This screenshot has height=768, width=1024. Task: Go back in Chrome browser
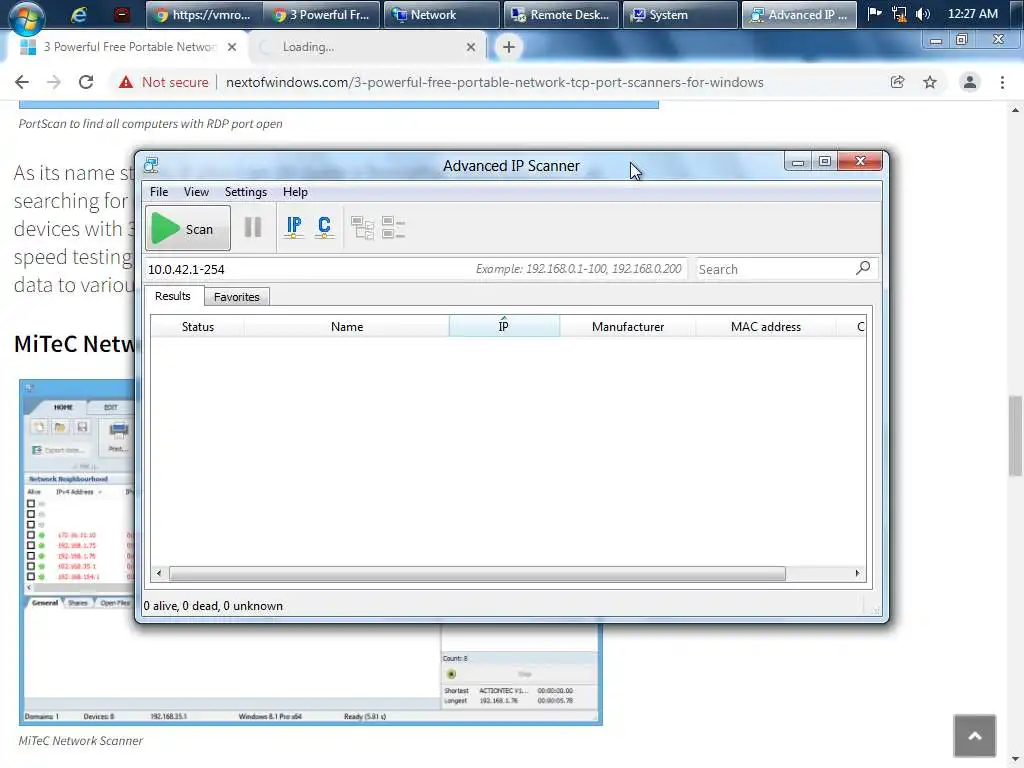[22, 82]
